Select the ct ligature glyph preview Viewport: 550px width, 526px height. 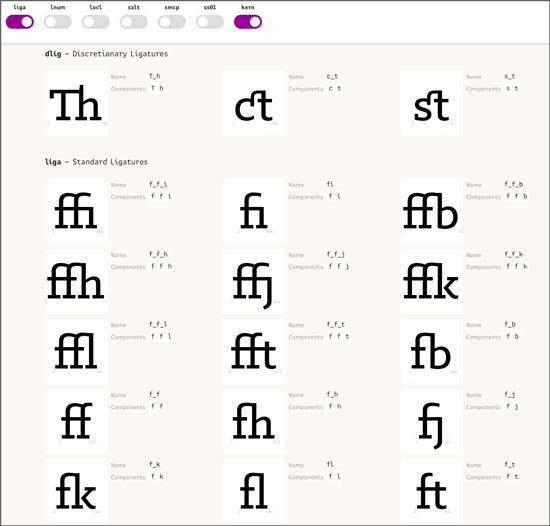(254, 103)
